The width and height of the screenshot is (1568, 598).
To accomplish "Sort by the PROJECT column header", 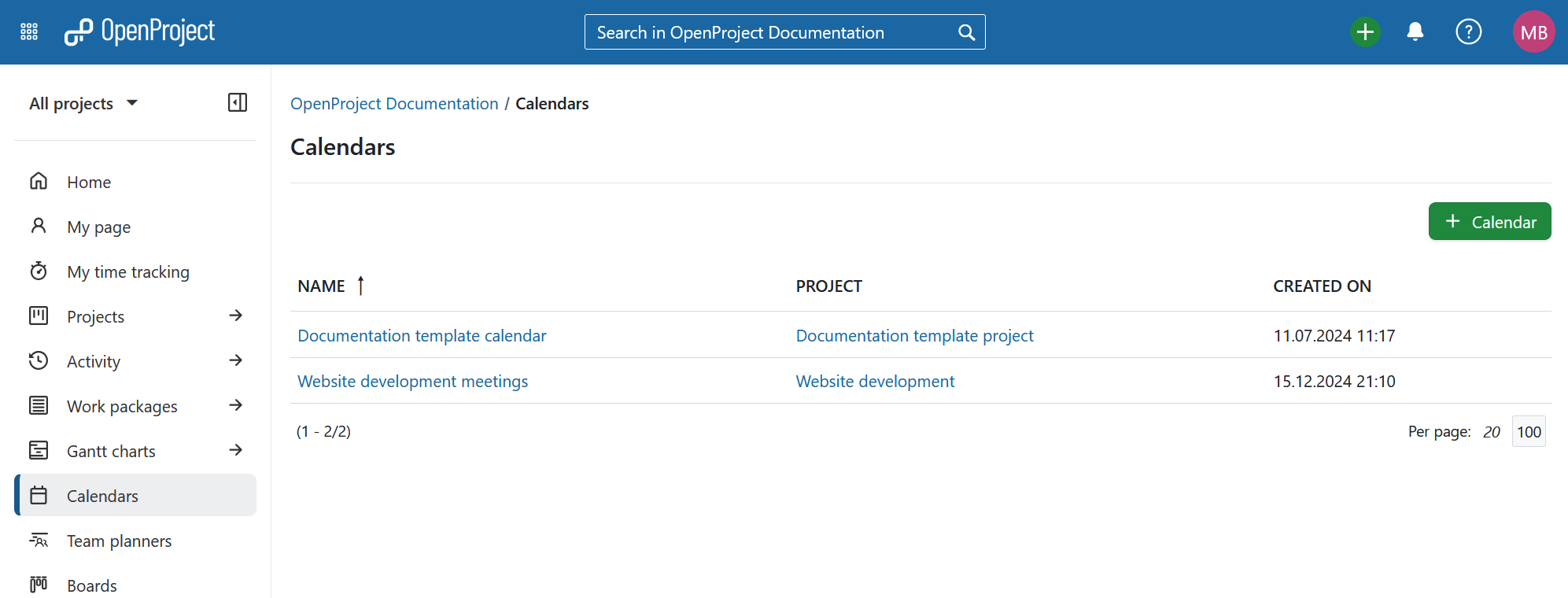I will coord(828,286).
